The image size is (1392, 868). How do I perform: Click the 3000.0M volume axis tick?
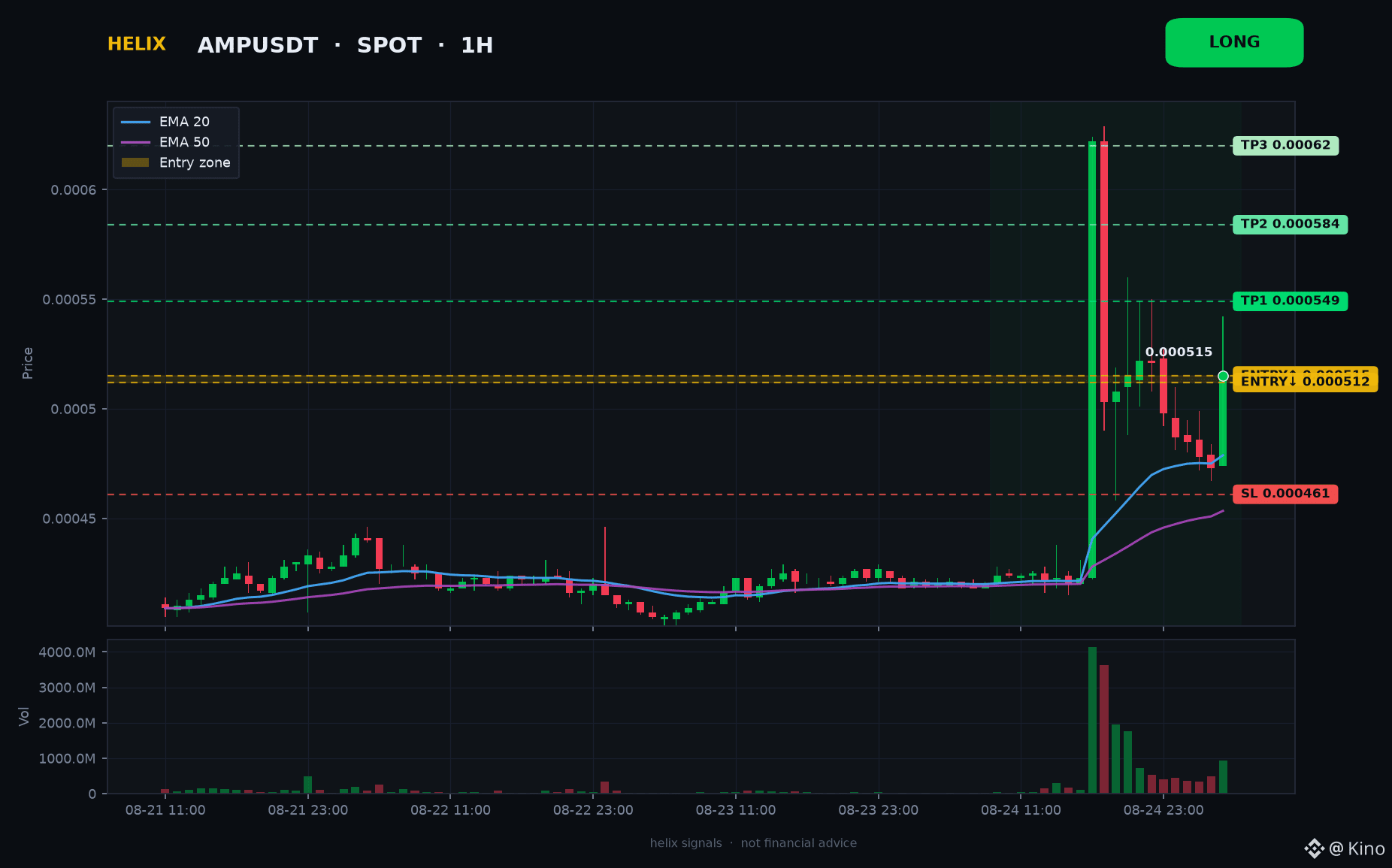click(x=67, y=688)
